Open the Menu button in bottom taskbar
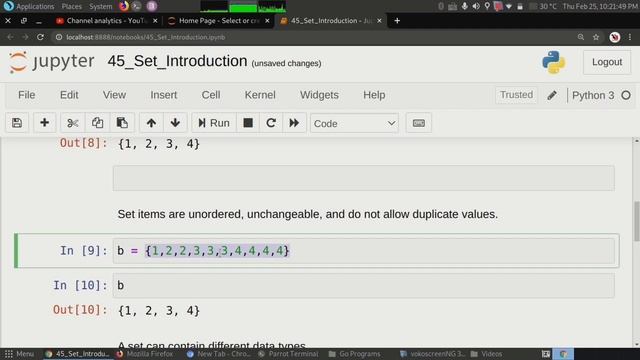The image size is (640, 360). click(x=20, y=354)
